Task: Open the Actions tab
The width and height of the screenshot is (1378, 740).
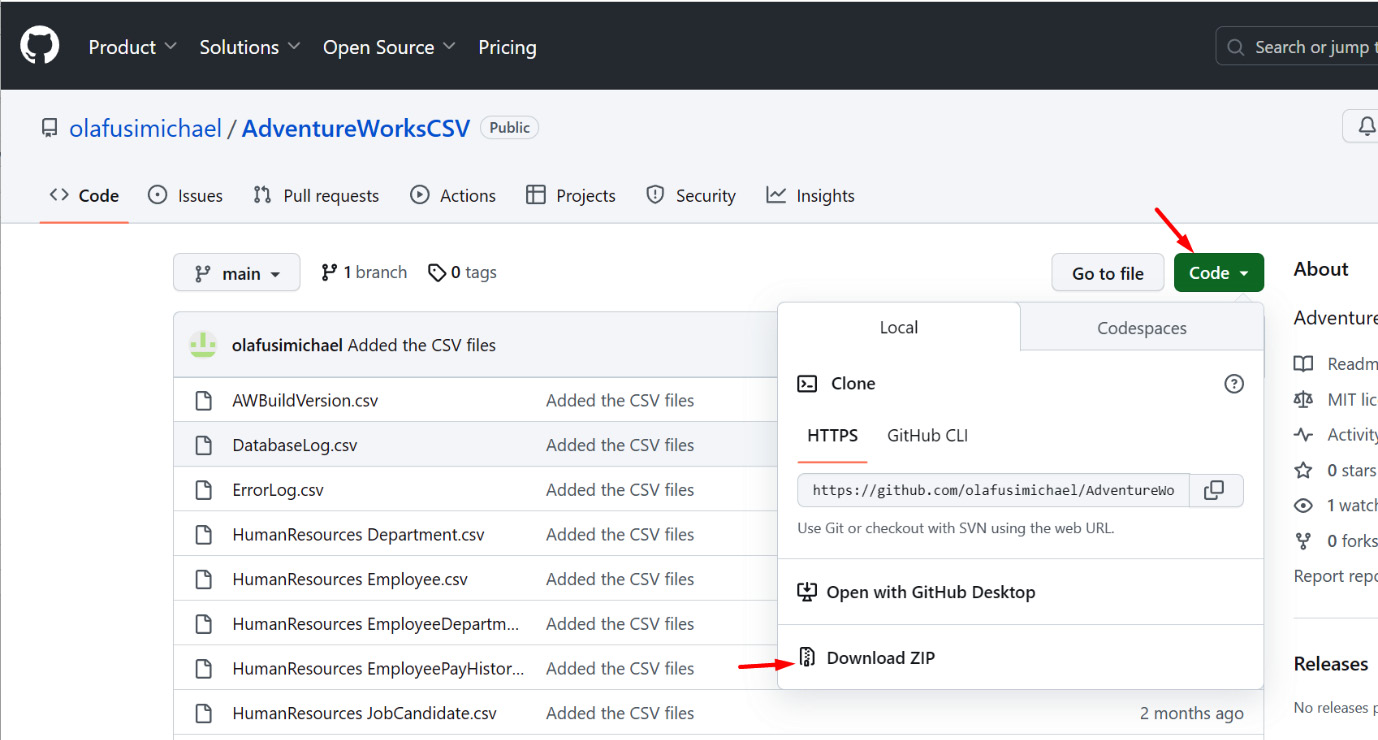Action: tap(453, 195)
